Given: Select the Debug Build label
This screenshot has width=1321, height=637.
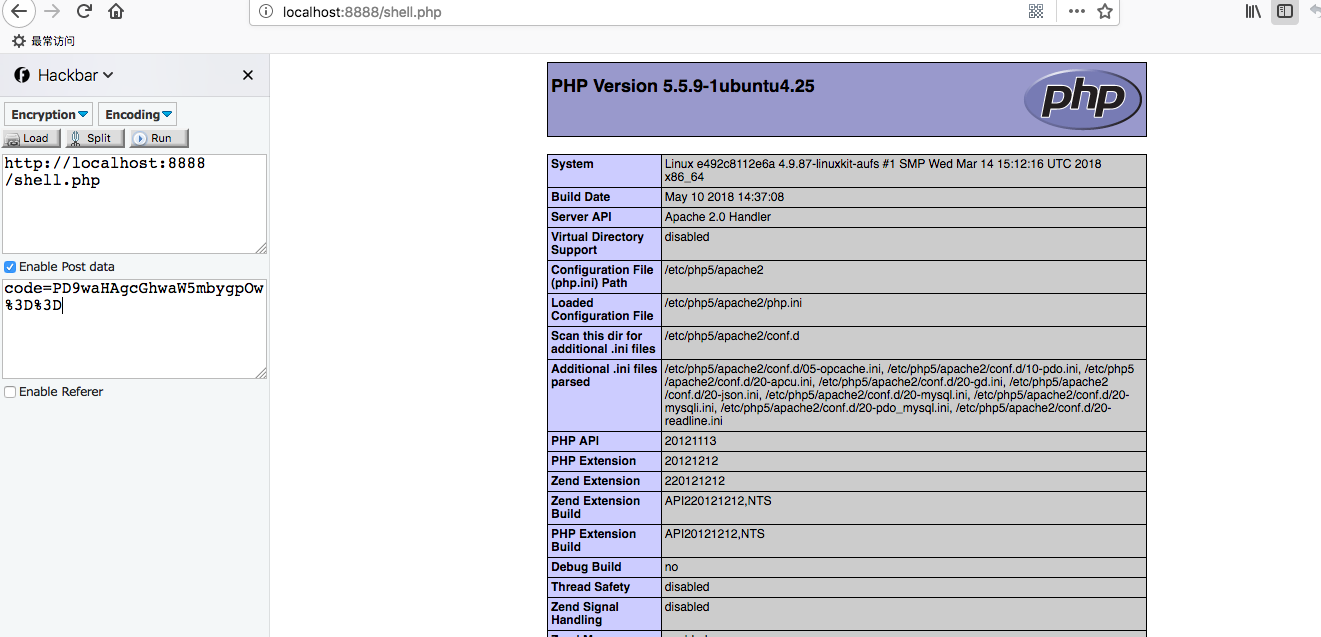Looking at the screenshot, I should 586,567.
